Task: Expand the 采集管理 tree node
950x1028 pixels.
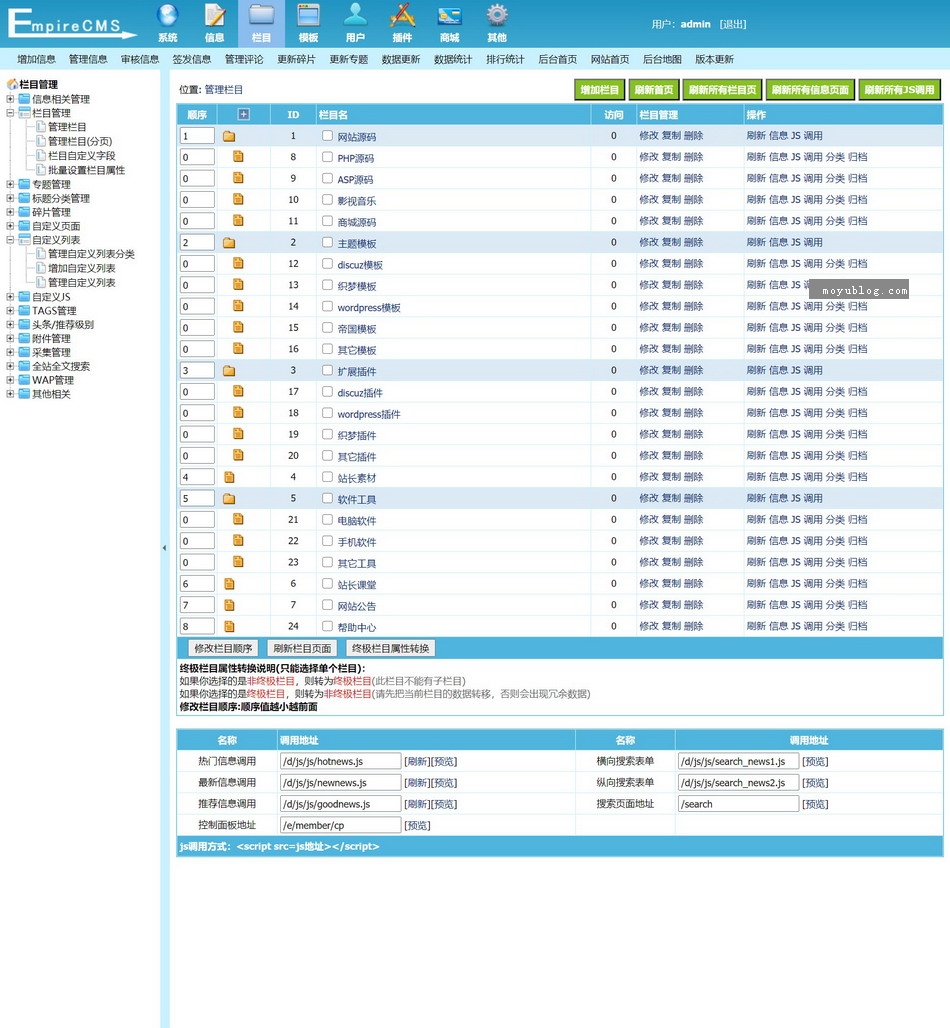Action: coord(10,352)
